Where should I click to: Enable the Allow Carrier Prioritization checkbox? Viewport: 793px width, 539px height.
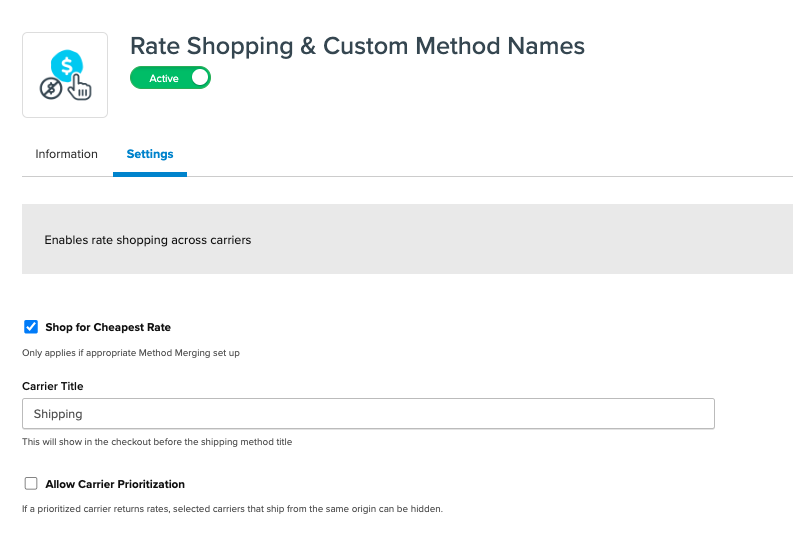click(31, 484)
